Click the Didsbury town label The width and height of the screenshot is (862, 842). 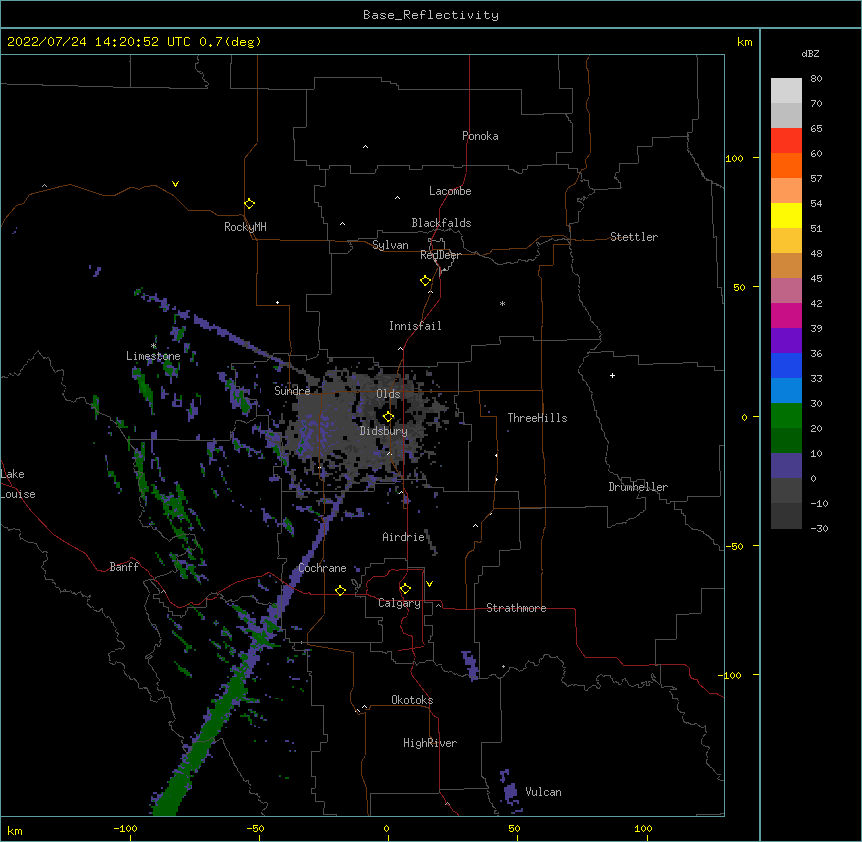pyautogui.click(x=383, y=431)
